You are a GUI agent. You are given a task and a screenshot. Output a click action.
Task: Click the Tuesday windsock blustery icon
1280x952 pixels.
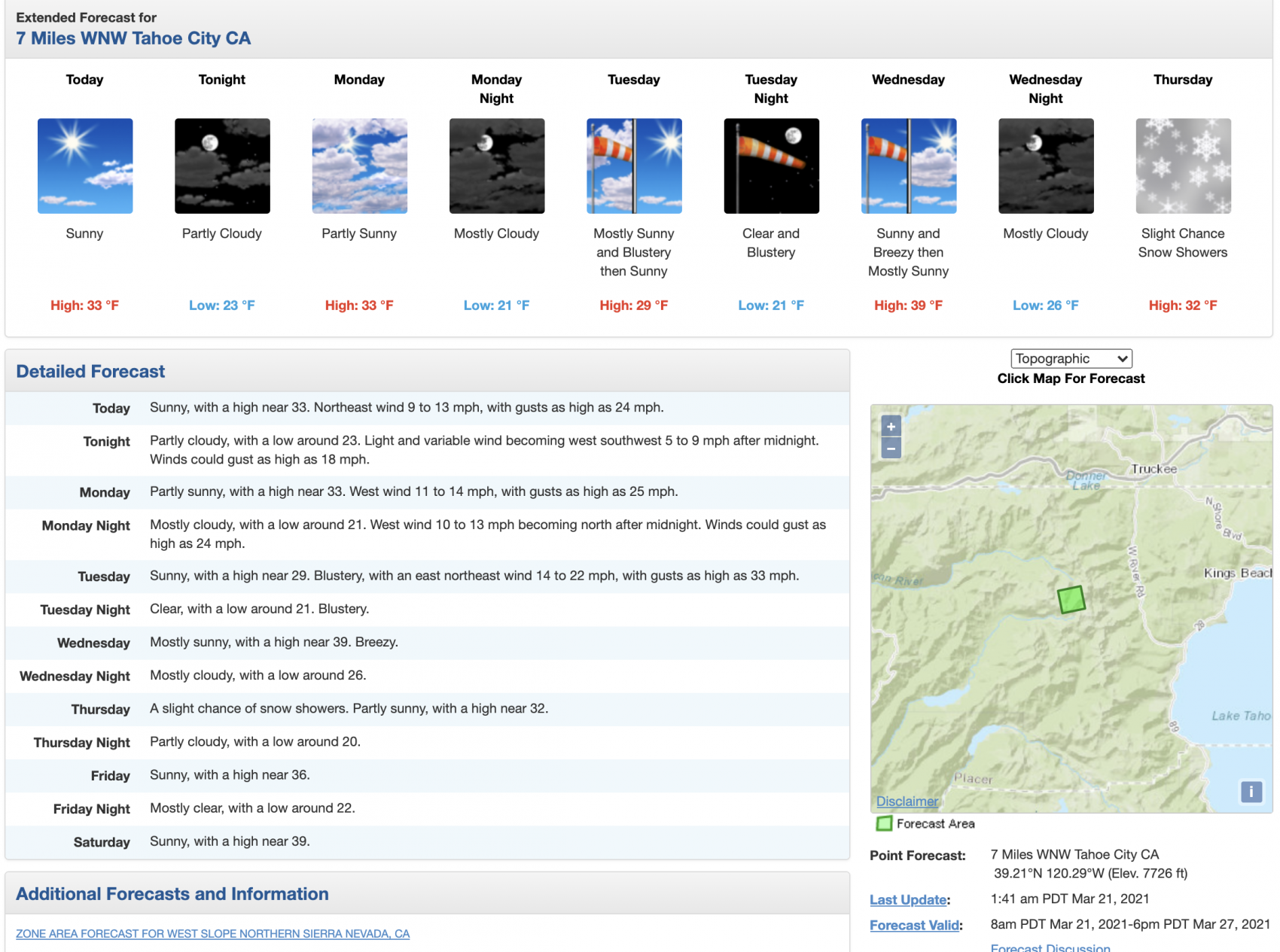tap(634, 166)
